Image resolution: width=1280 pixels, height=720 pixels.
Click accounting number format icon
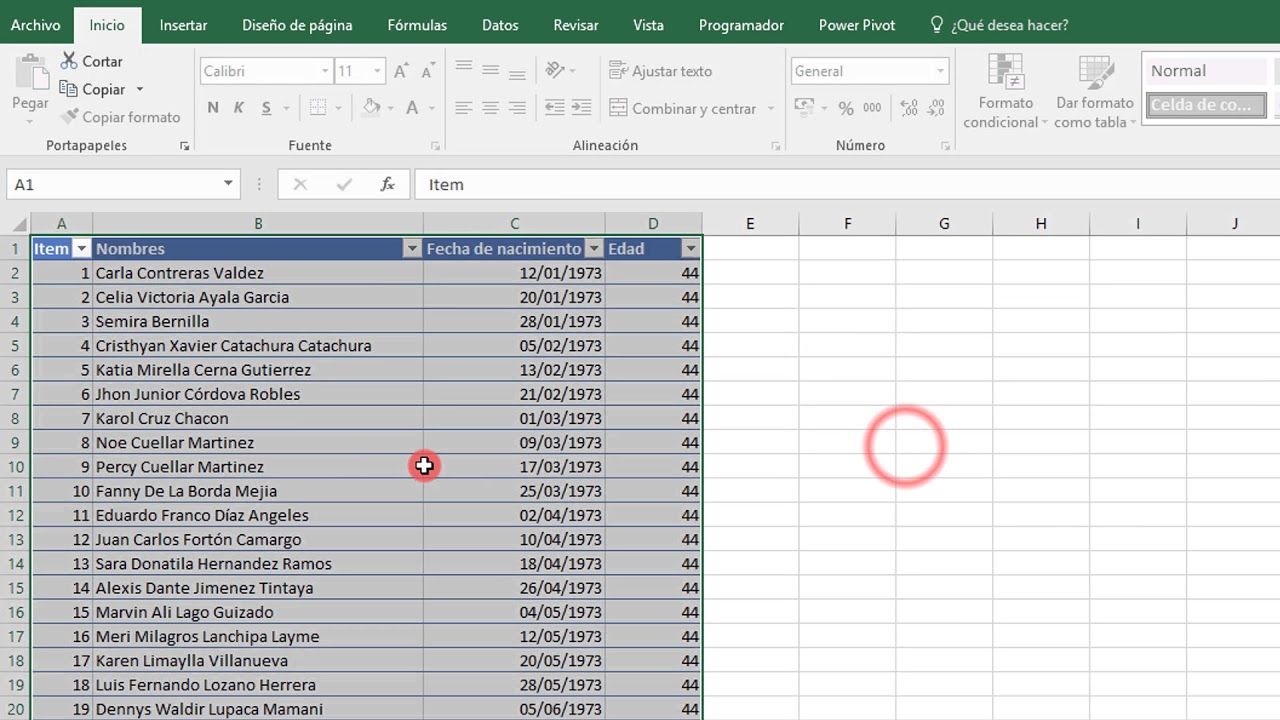point(803,108)
